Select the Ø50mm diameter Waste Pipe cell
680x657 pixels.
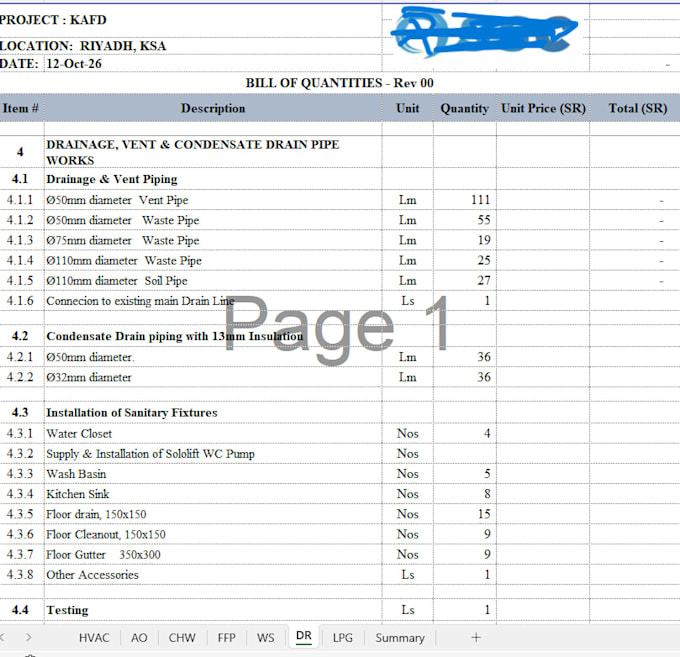coord(213,220)
